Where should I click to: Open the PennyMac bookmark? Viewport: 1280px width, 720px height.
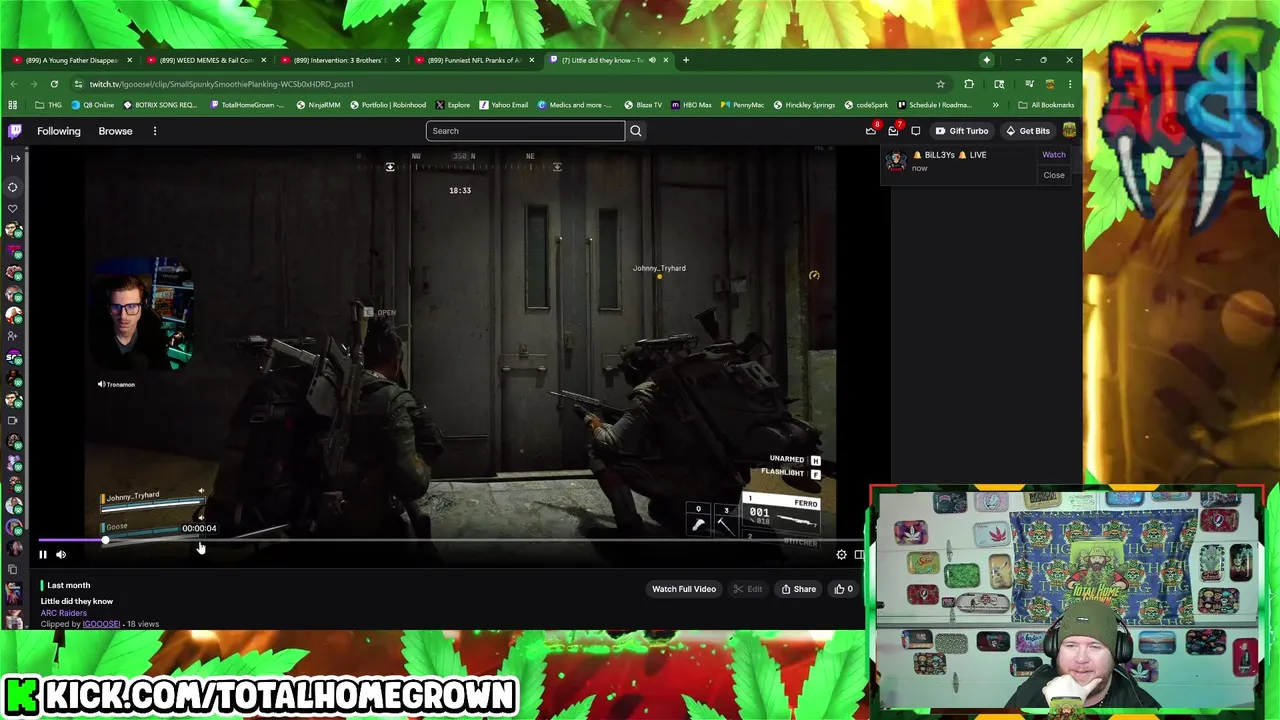(742, 105)
